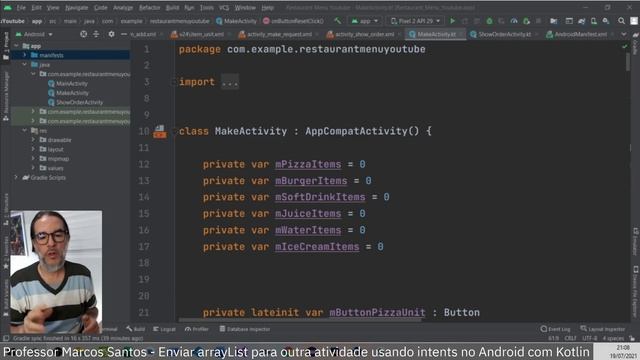
Task: Expand Gradle Scripts node
Action: 16,177
